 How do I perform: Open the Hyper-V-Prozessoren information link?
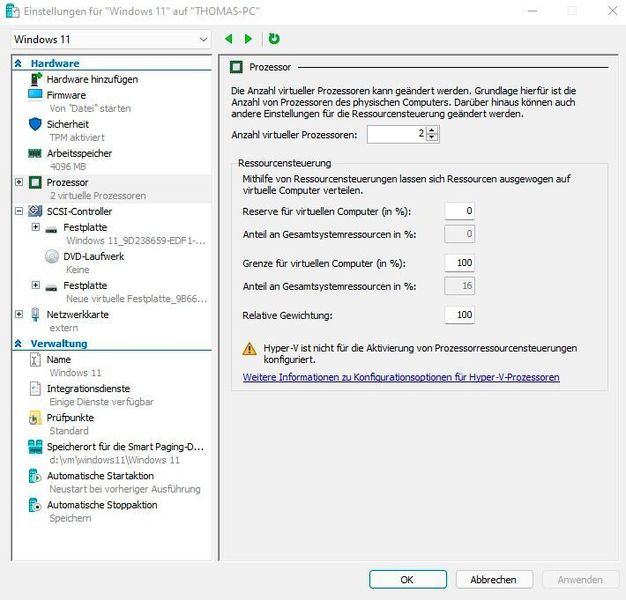click(401, 377)
